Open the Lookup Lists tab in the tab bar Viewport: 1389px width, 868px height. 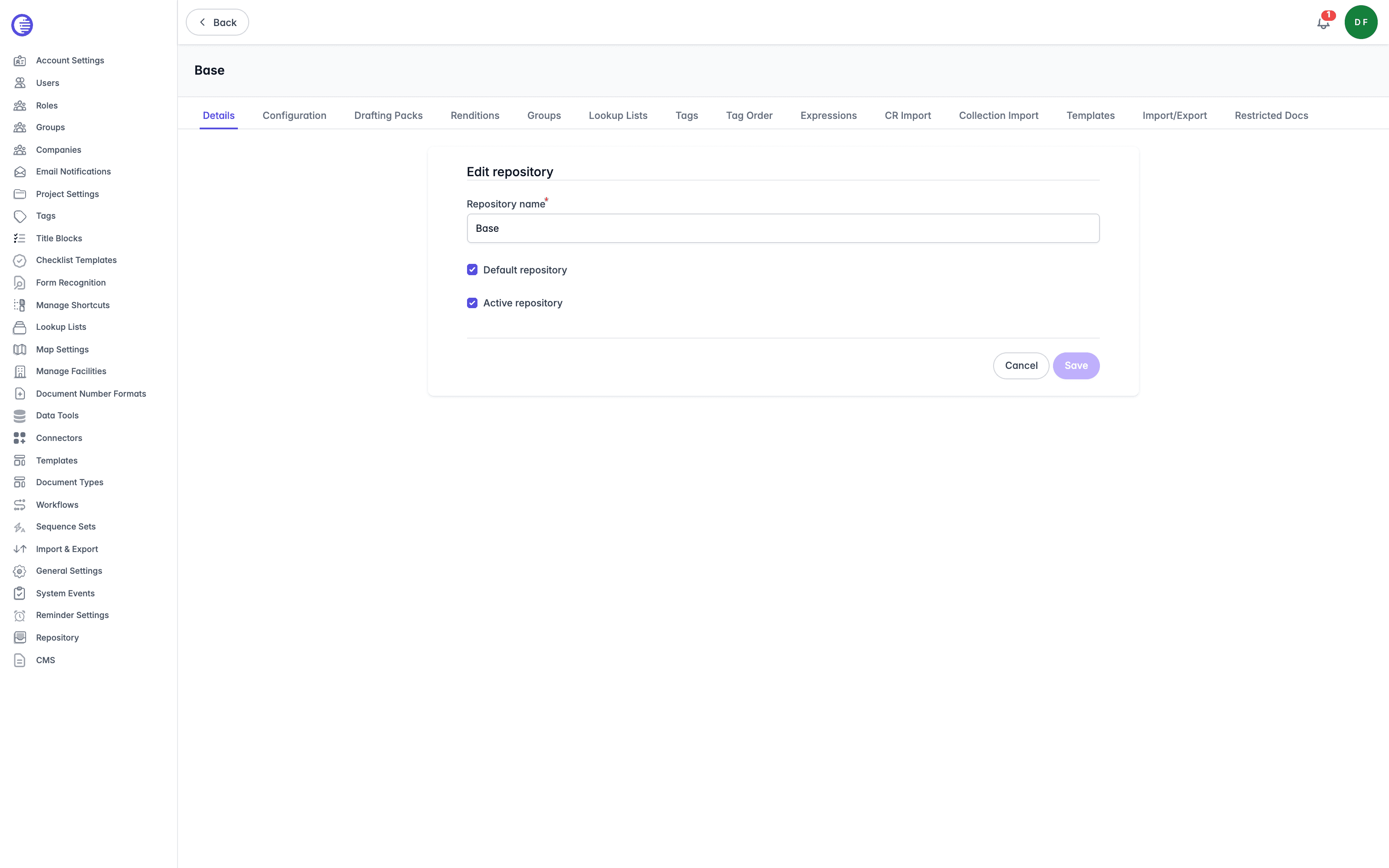click(x=618, y=115)
